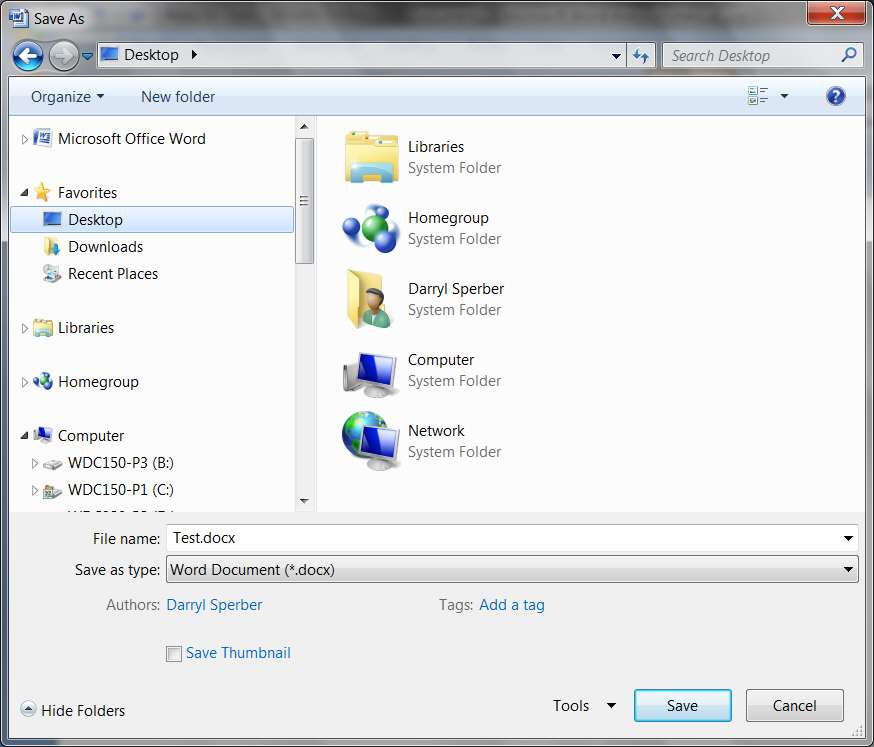Select the Homegroup system folder icon
874x747 pixels.
point(371,228)
